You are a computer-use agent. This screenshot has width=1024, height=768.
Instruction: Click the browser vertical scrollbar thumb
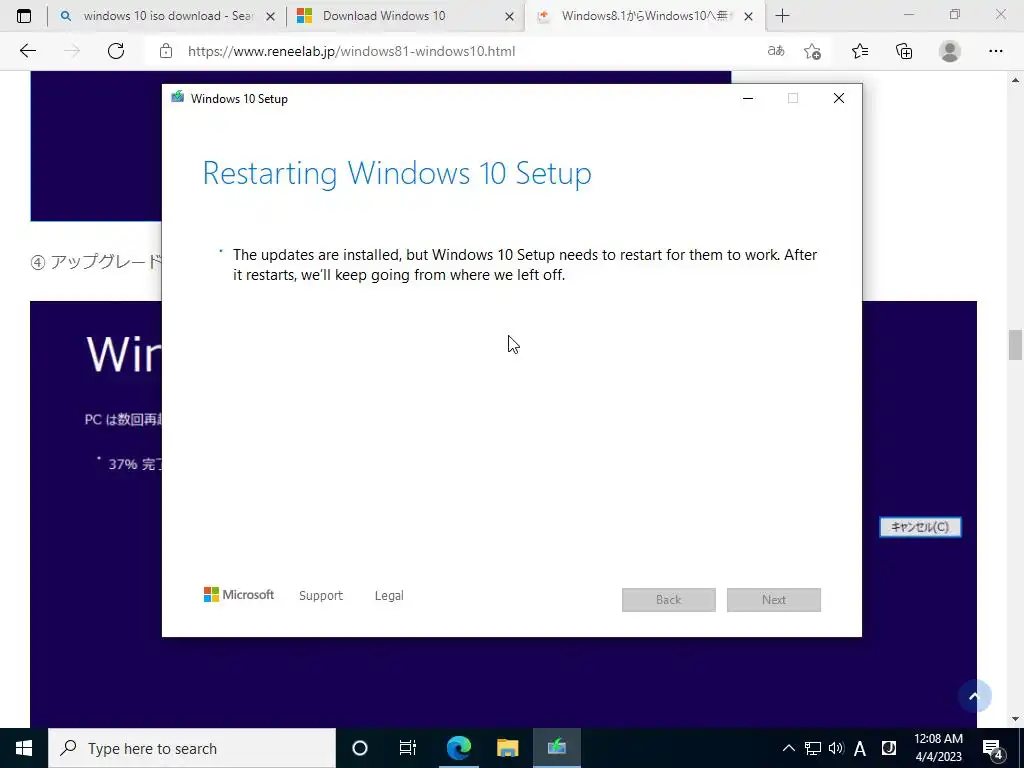pyautogui.click(x=1015, y=345)
